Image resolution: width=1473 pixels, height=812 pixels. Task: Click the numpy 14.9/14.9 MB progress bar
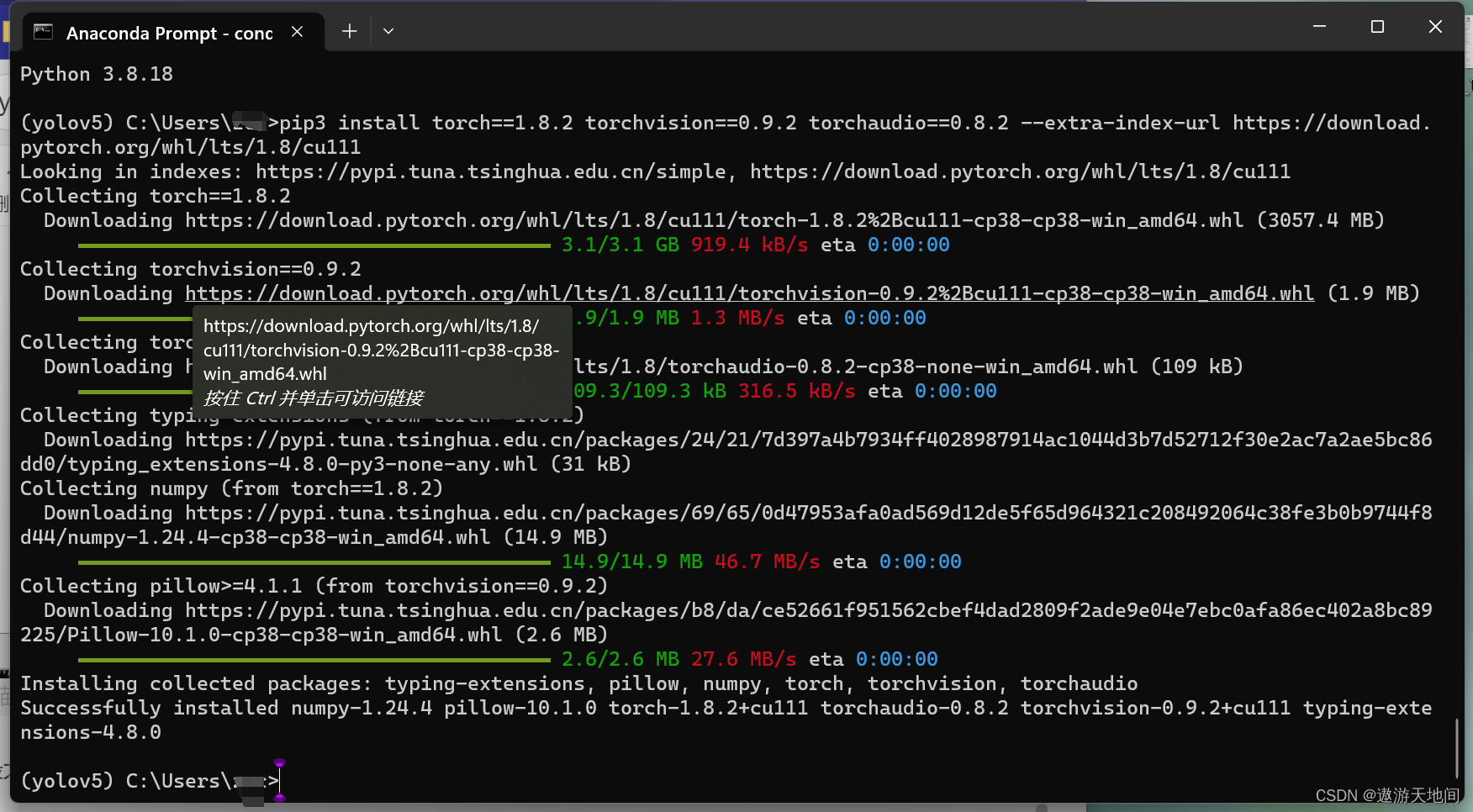pyautogui.click(x=314, y=562)
